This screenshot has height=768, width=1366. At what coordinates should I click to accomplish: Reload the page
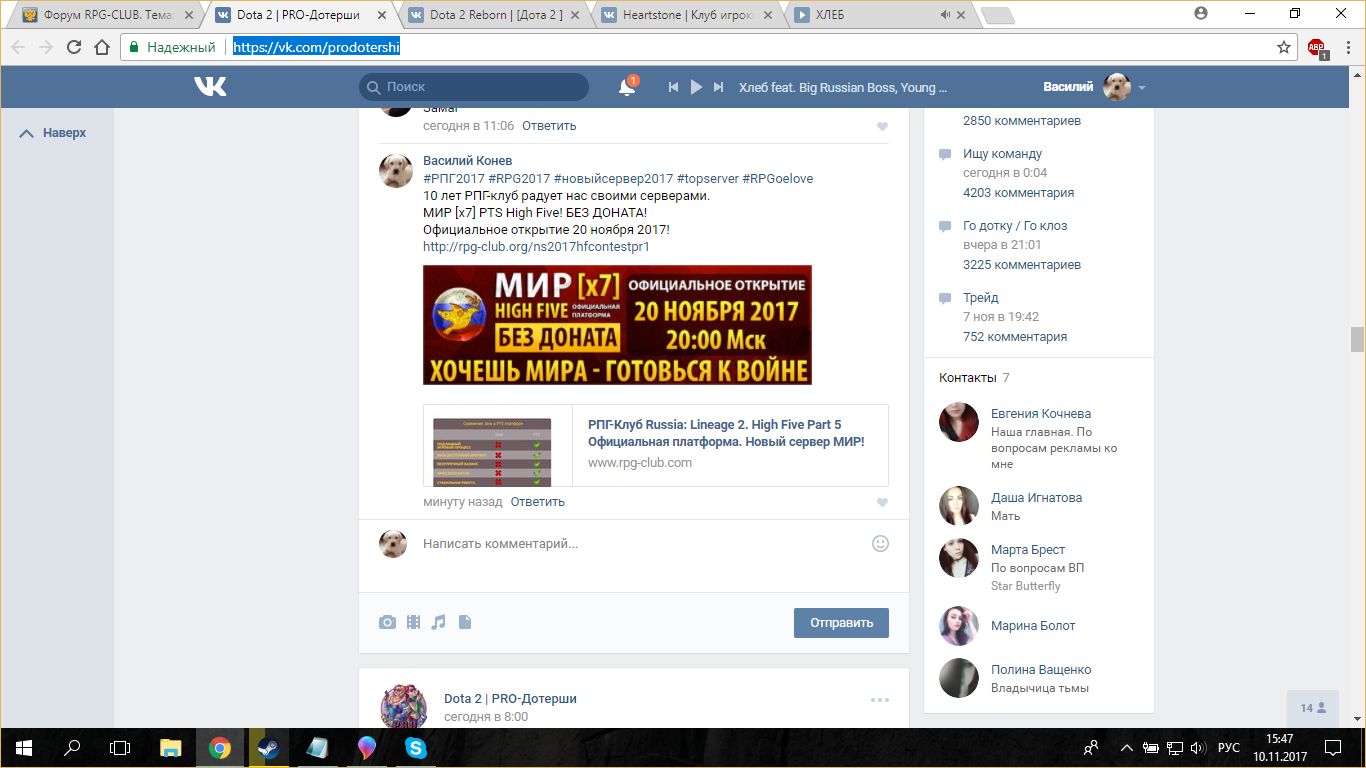(73, 47)
